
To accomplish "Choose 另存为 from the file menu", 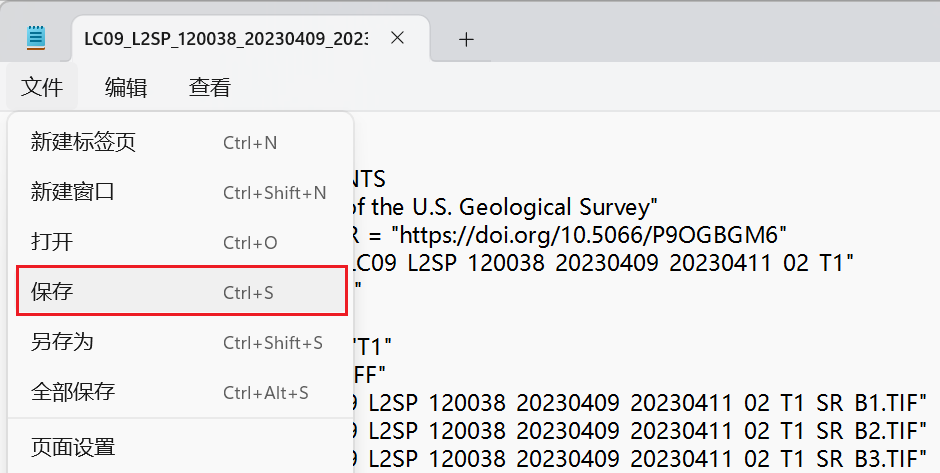I will tap(181, 342).
